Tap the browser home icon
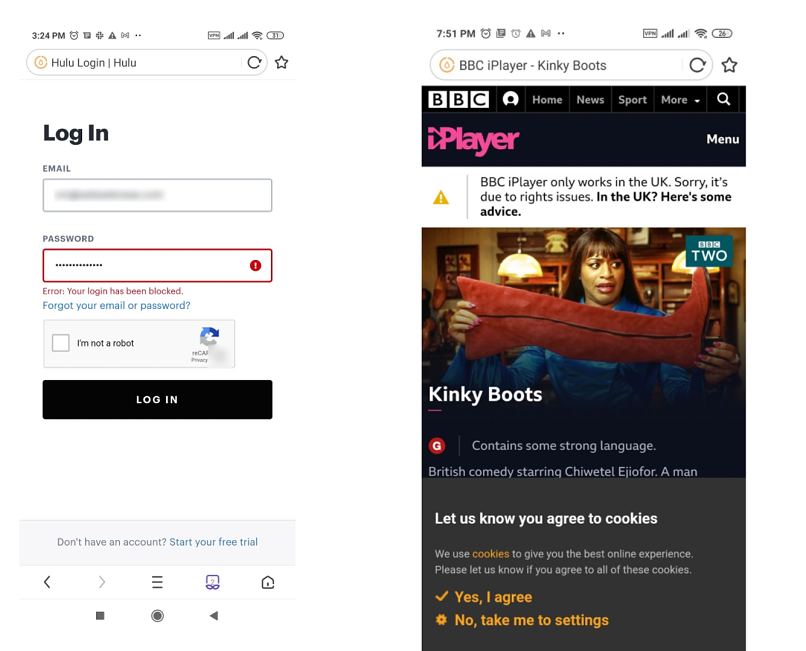The image size is (806, 651). point(268,582)
